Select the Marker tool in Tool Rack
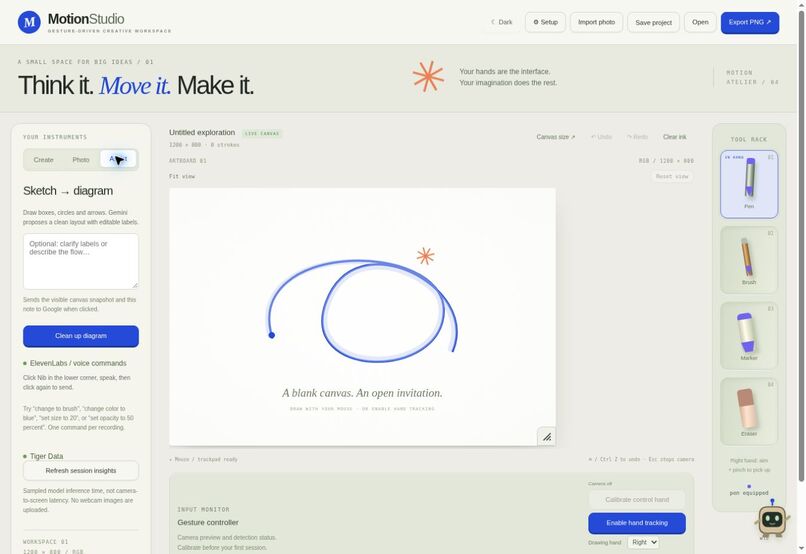This screenshot has width=806, height=554. (x=749, y=336)
